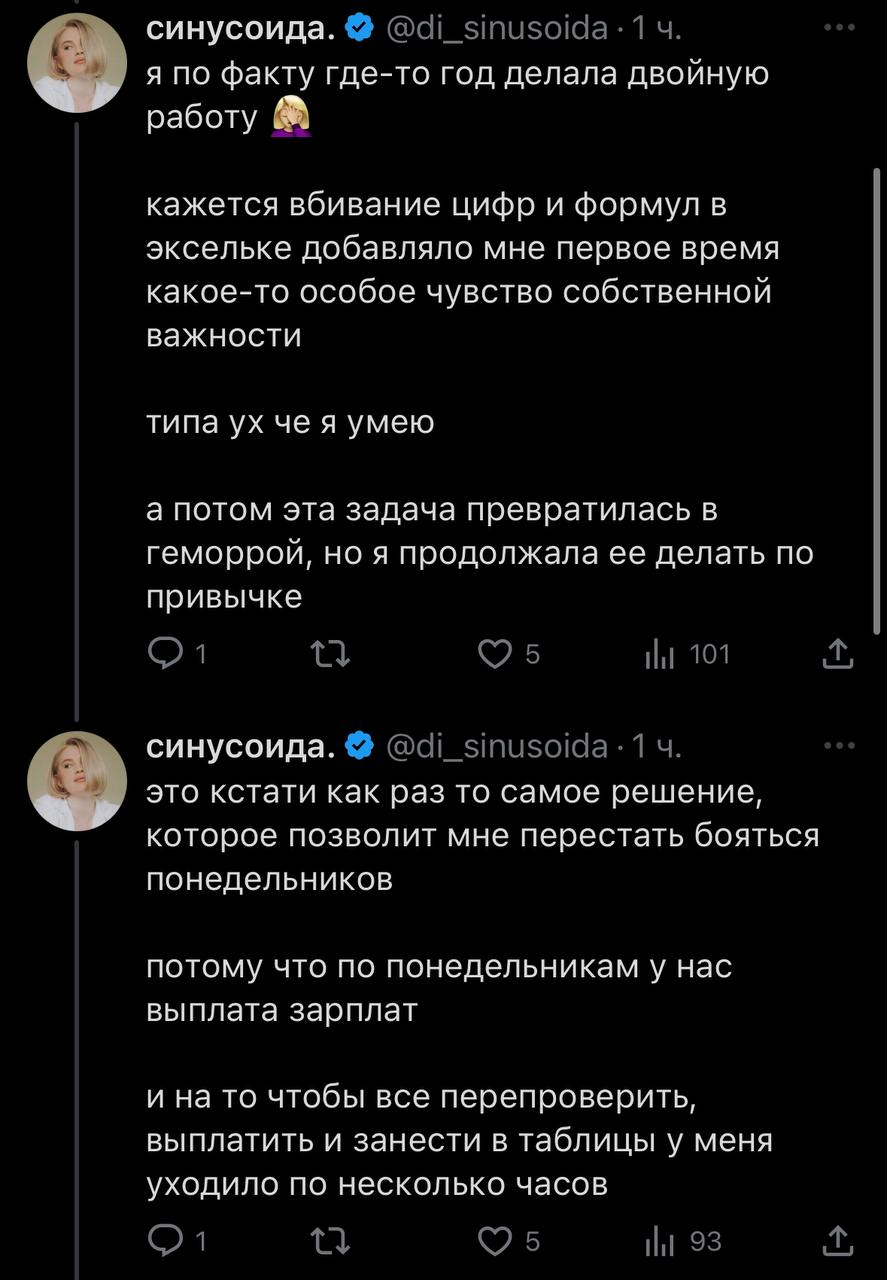Retweet the second tweet about salary payouts
Viewport: 887px width, 1280px height.
point(328,1241)
